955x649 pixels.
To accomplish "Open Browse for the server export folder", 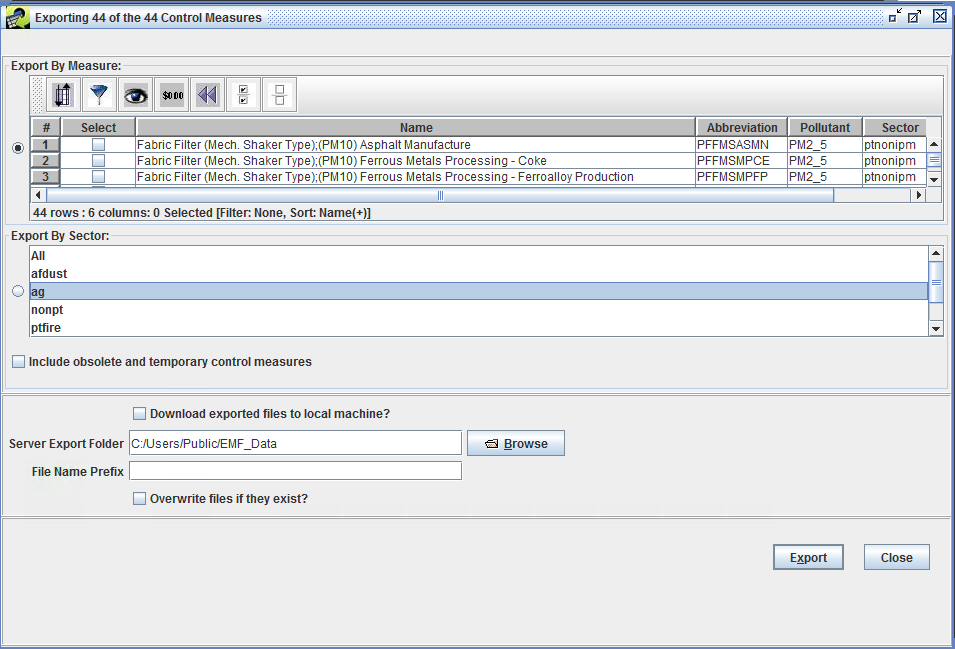I will pyautogui.click(x=515, y=442).
